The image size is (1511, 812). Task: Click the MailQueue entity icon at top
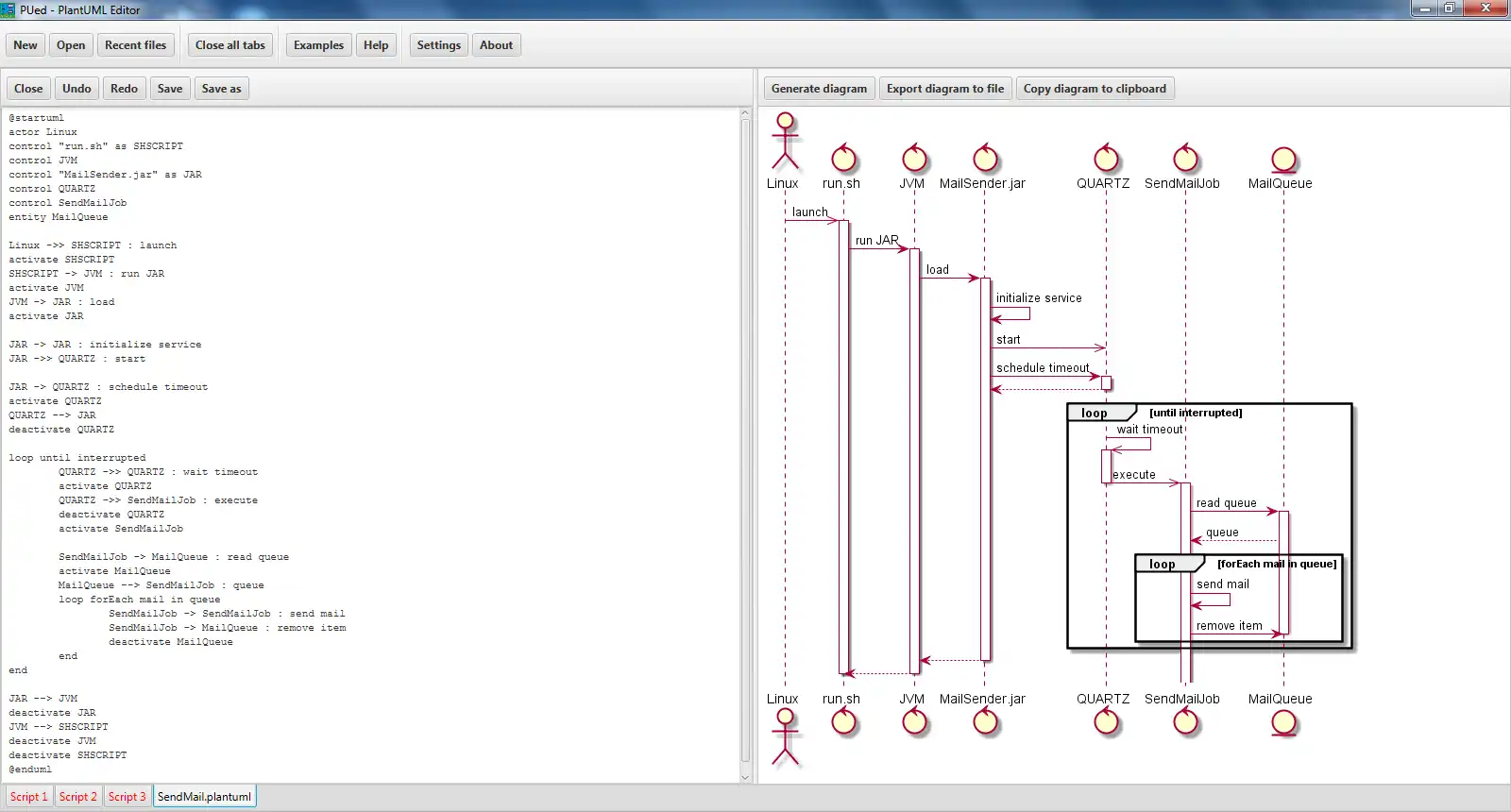tap(1283, 160)
